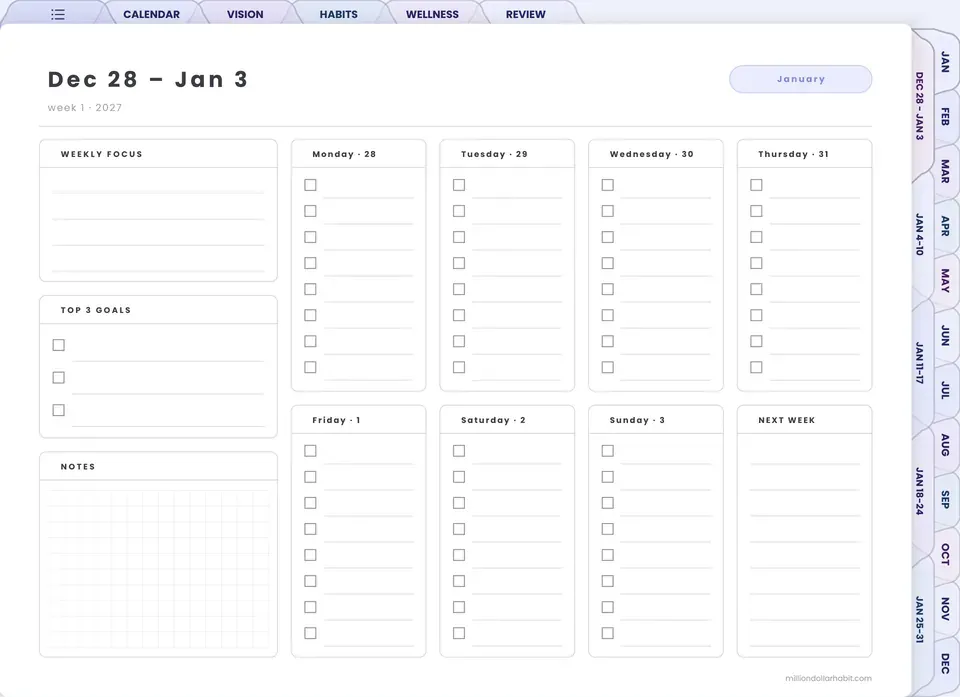Viewport: 960px width, 697px height.
Task: Open the JAN 11-17 week tab
Action: (x=919, y=363)
